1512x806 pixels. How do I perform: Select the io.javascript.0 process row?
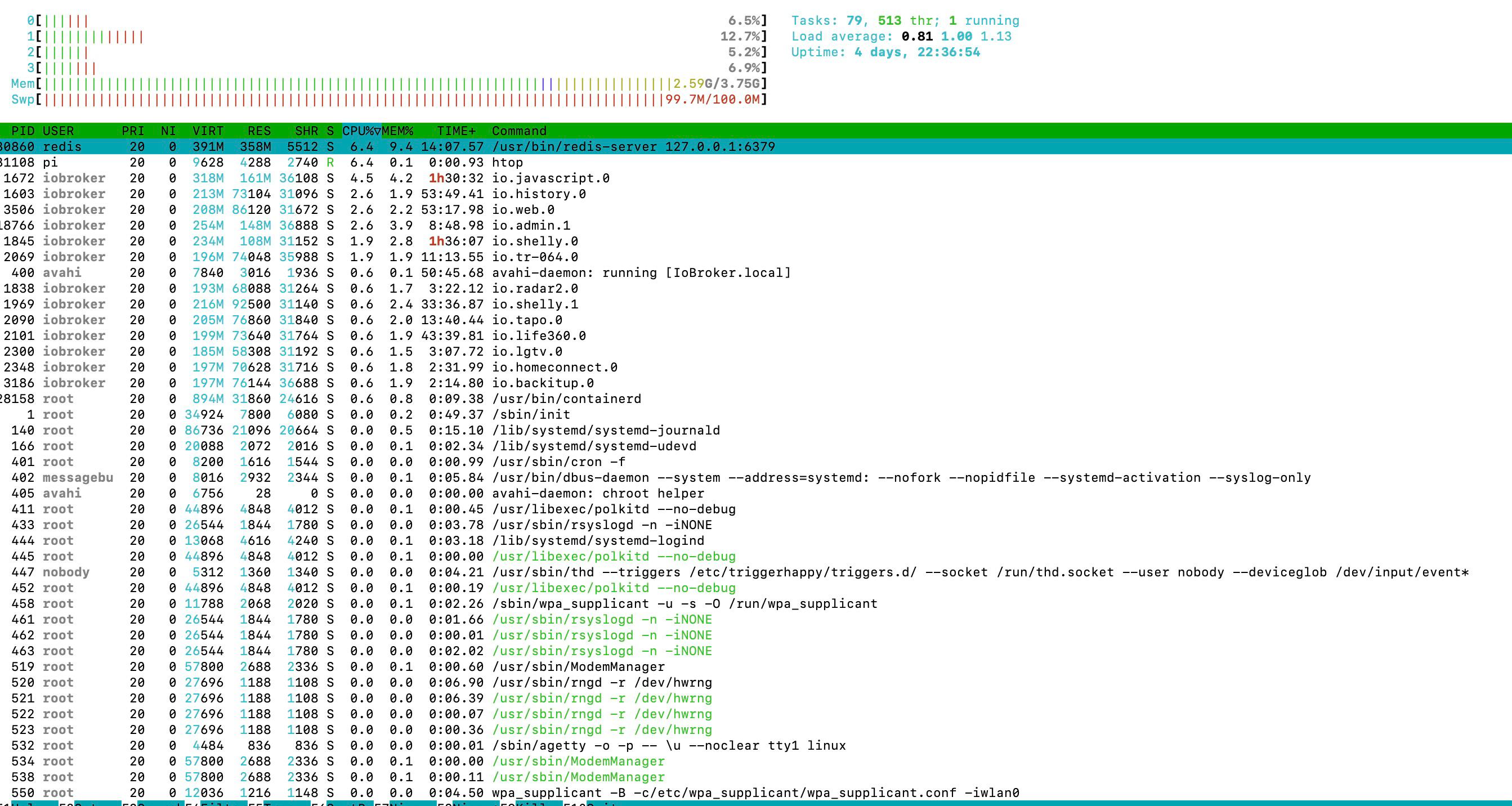click(x=551, y=178)
